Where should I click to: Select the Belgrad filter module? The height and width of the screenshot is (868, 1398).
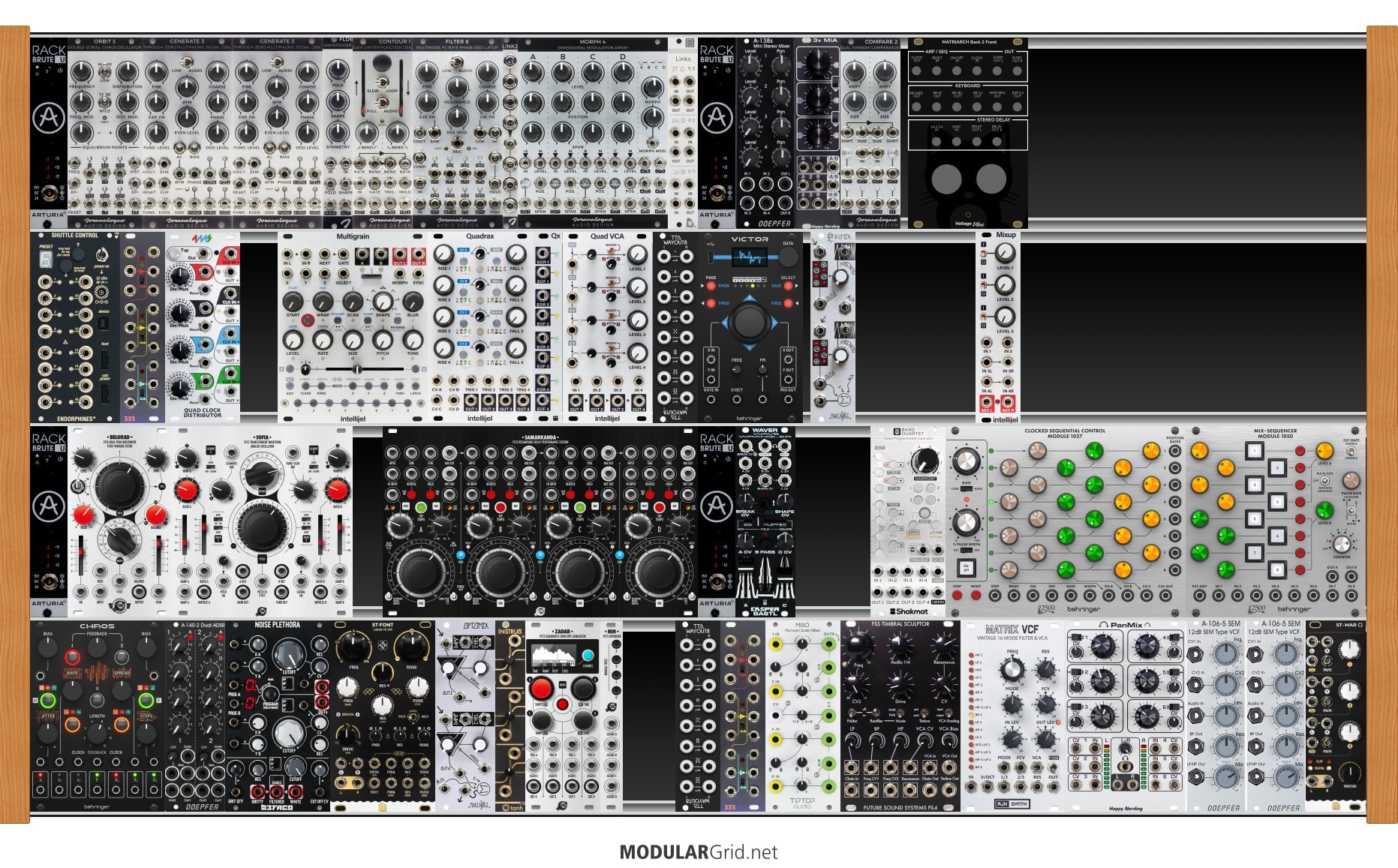click(120, 521)
